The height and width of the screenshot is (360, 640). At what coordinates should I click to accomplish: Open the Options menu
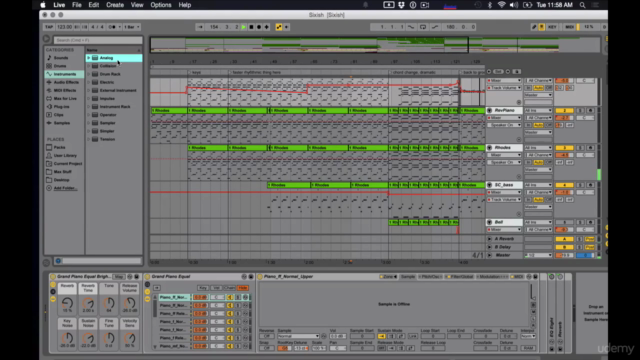(x=161, y=5)
